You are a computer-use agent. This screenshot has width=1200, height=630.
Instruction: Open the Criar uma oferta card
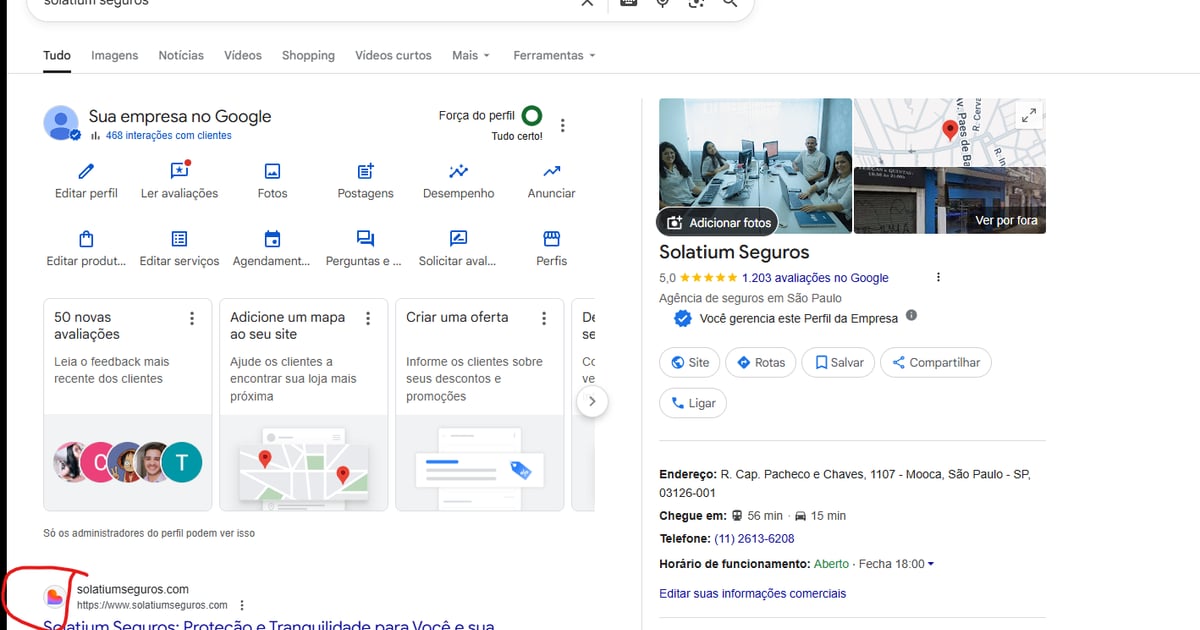479,404
